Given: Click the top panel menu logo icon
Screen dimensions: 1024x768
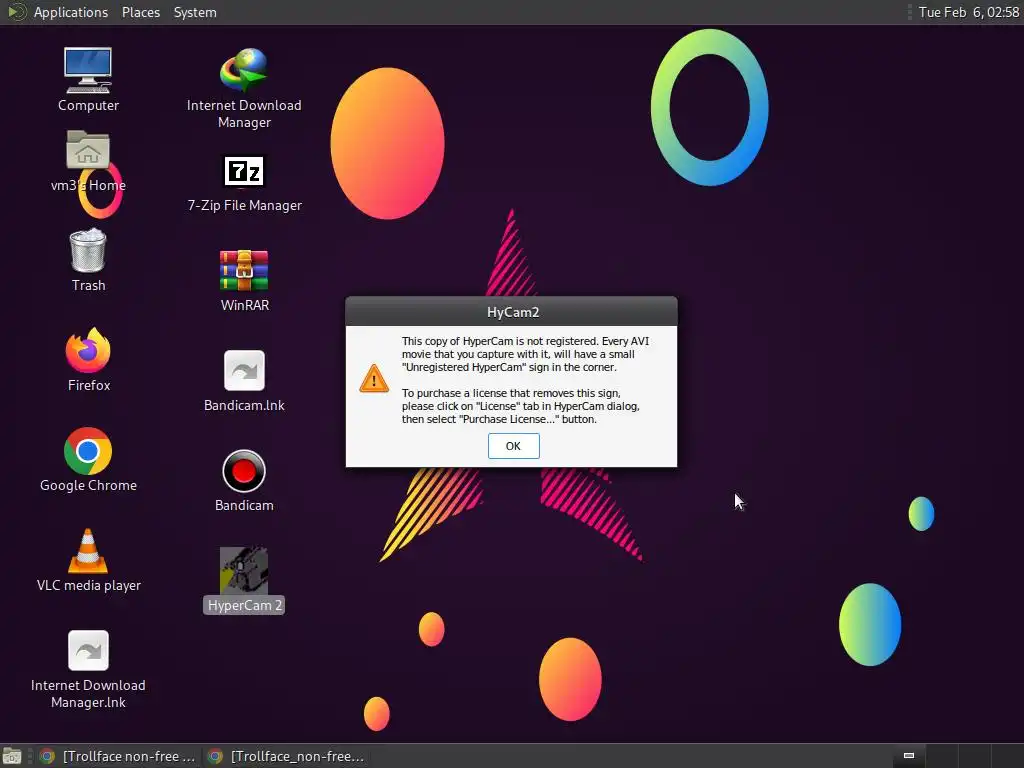Looking at the screenshot, I should coord(16,12).
